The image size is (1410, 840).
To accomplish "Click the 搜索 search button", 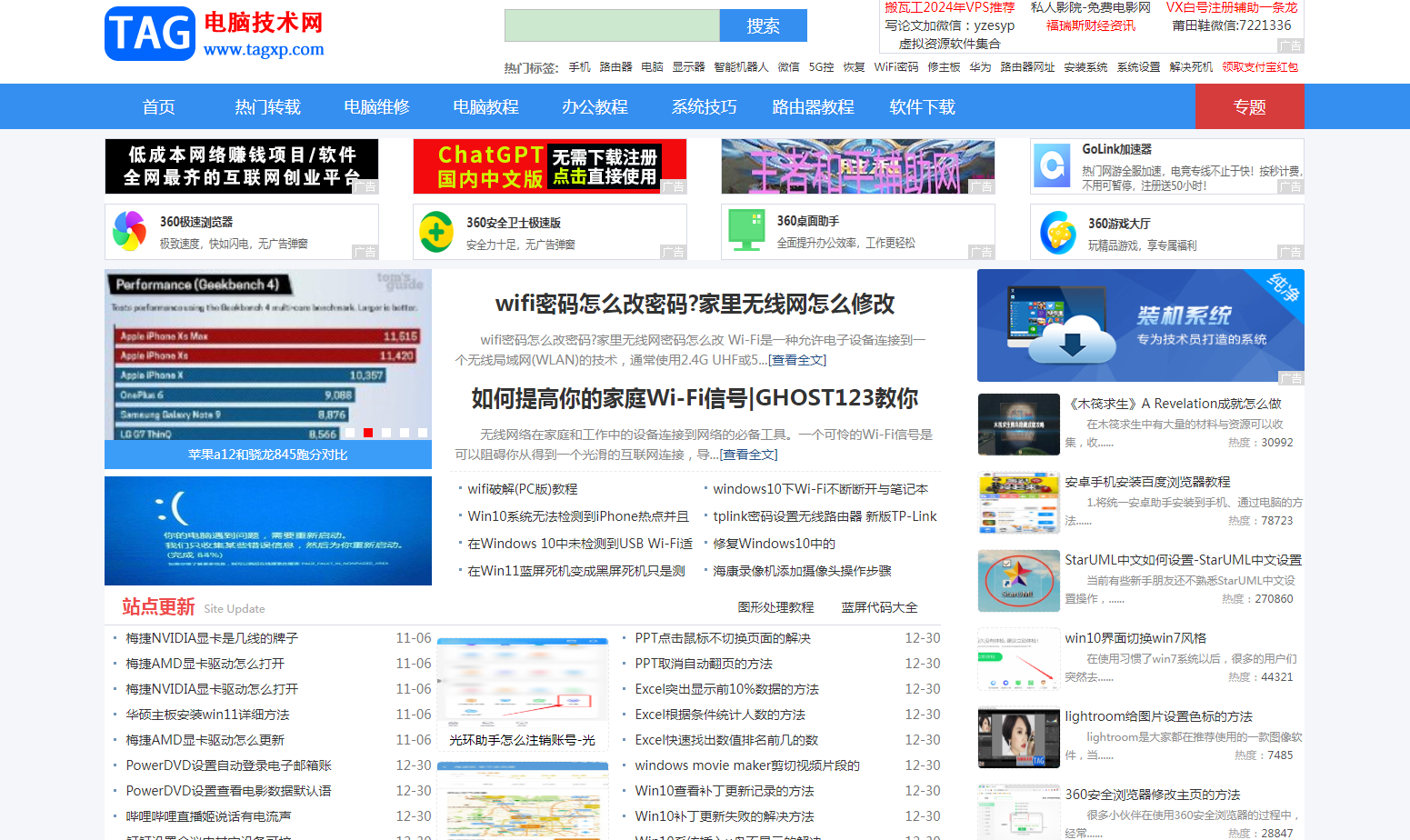I will click(x=764, y=25).
